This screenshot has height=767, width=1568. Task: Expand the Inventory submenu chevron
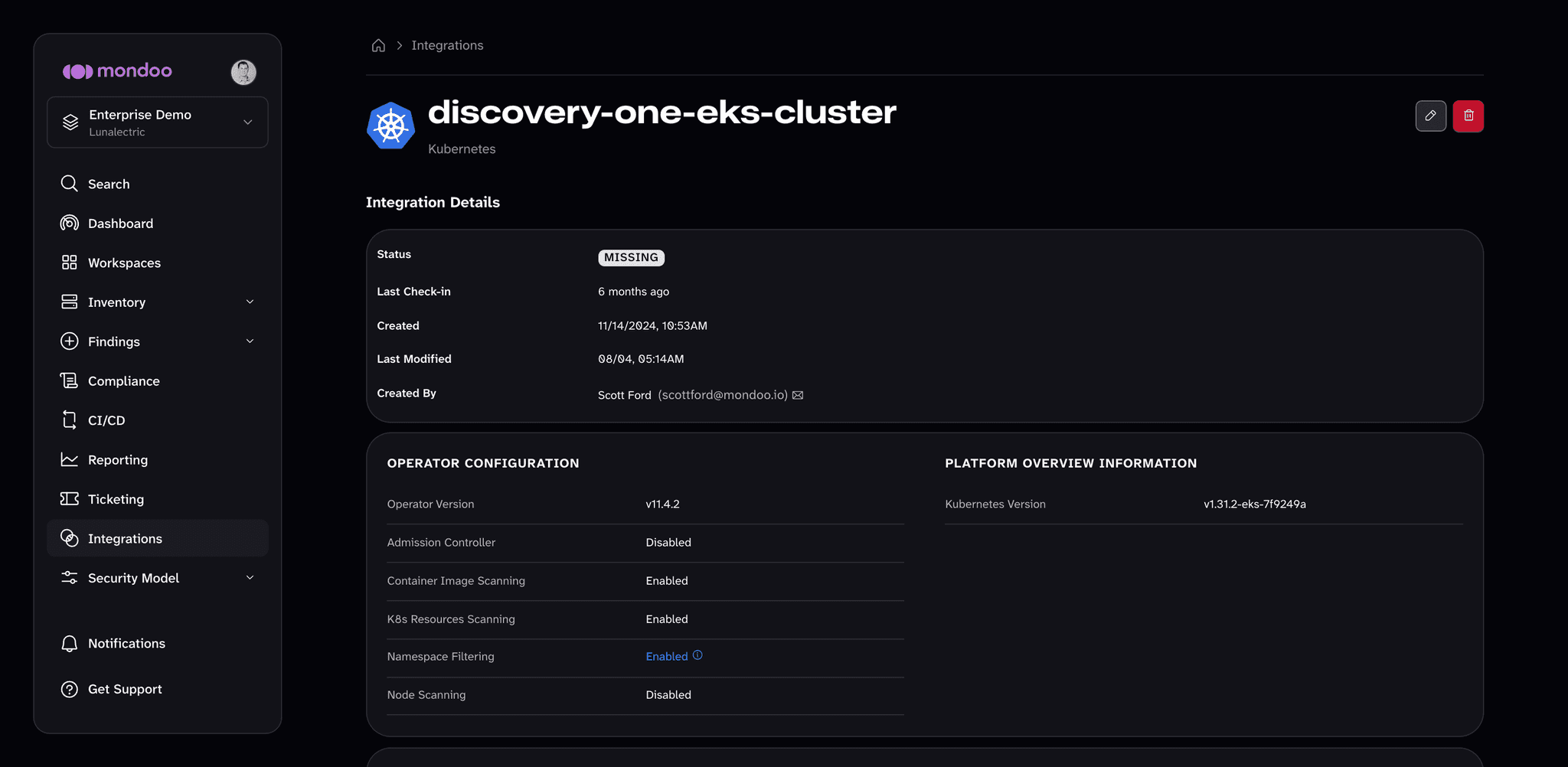click(250, 302)
